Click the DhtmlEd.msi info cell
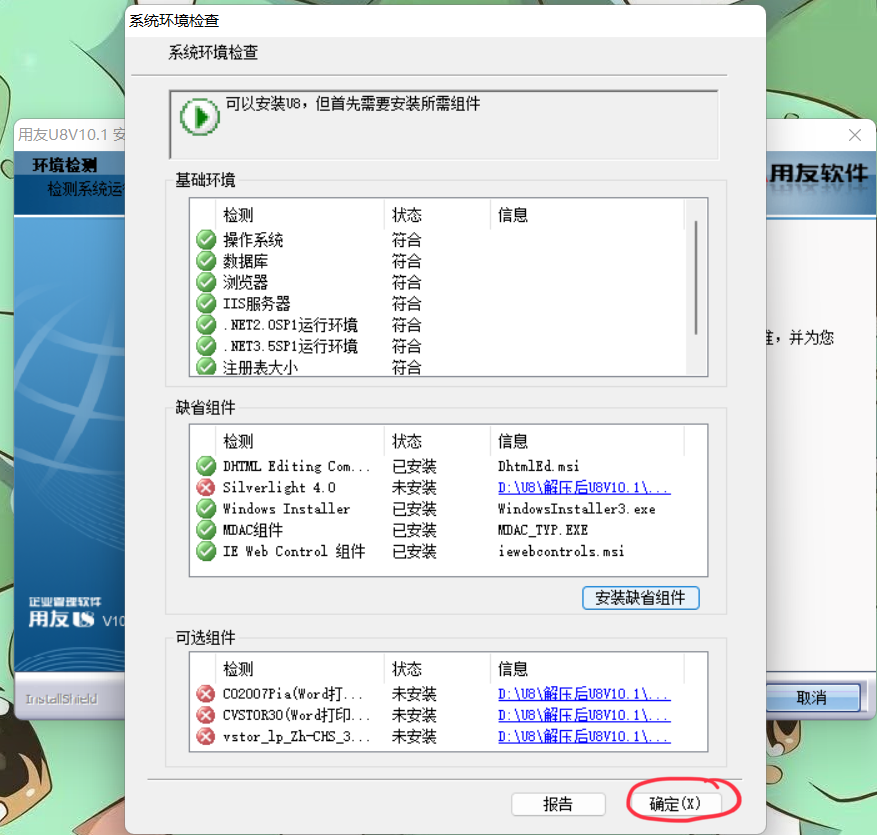The width and height of the screenshot is (877, 835). coord(539,466)
